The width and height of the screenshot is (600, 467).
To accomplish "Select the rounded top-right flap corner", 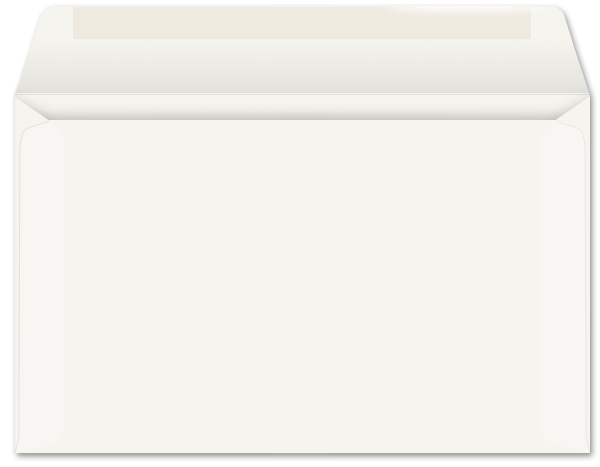I will [x=558, y=13].
